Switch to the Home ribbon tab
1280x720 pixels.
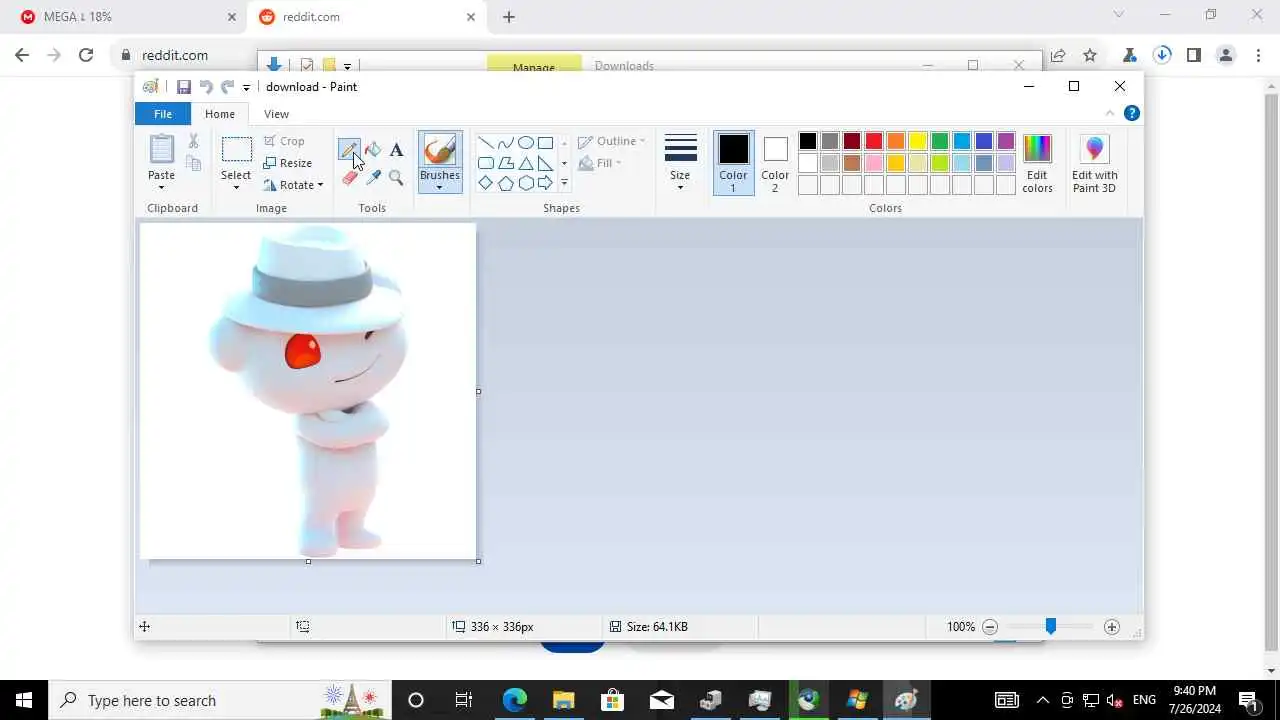click(x=220, y=114)
